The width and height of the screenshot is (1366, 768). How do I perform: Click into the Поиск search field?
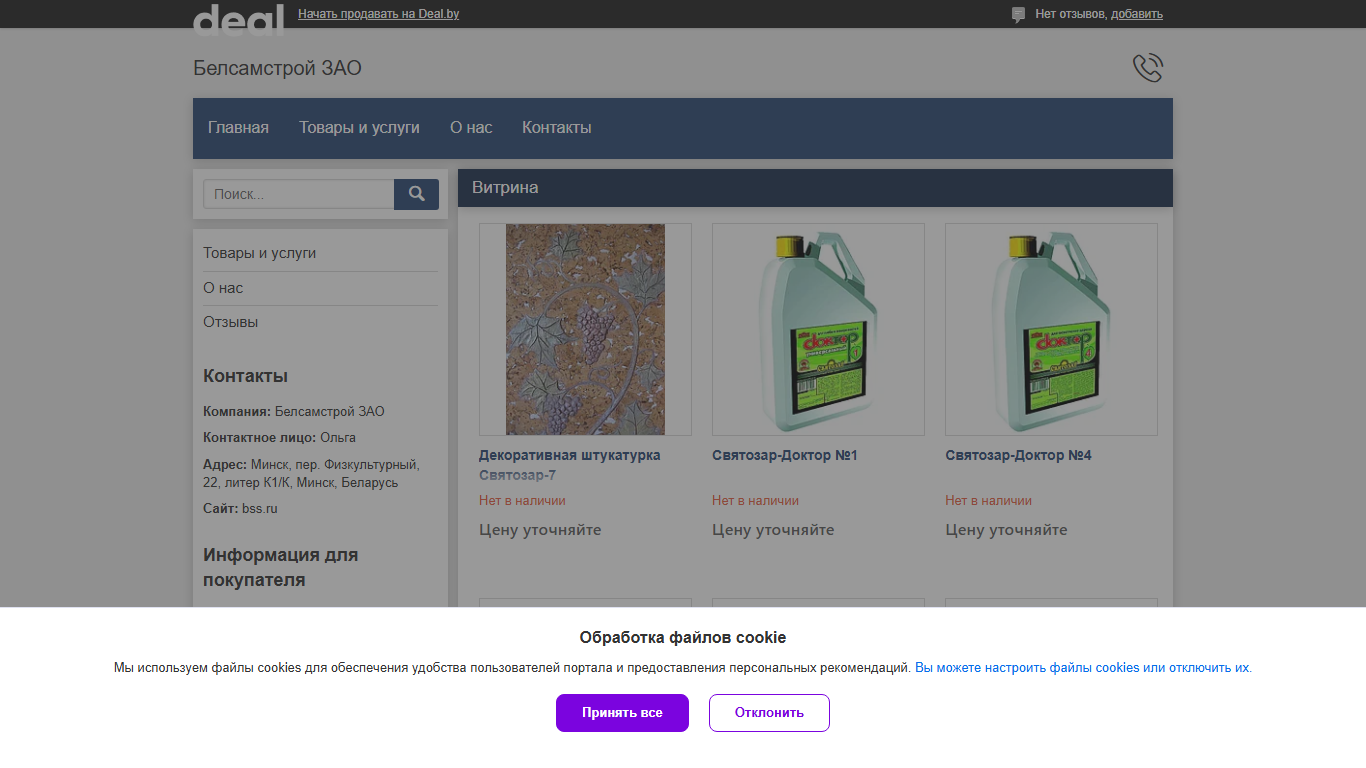click(x=299, y=194)
